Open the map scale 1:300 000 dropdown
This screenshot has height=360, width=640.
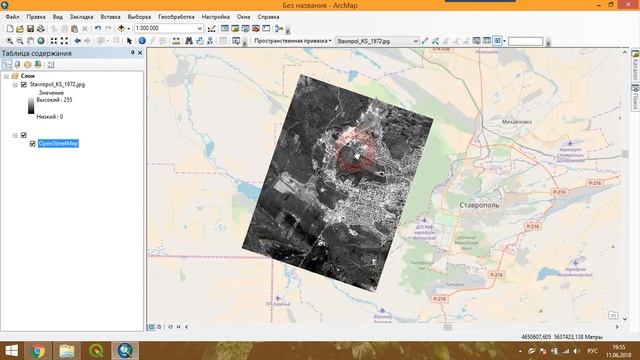click(200, 28)
